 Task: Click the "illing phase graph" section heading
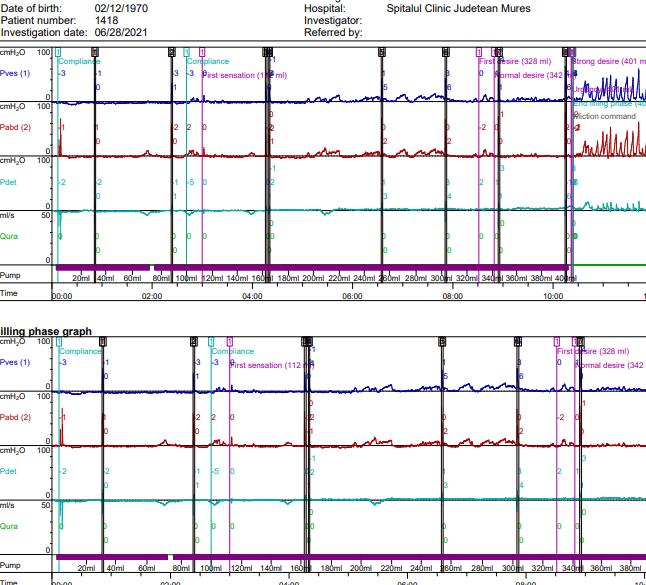pyautogui.click(x=46, y=331)
